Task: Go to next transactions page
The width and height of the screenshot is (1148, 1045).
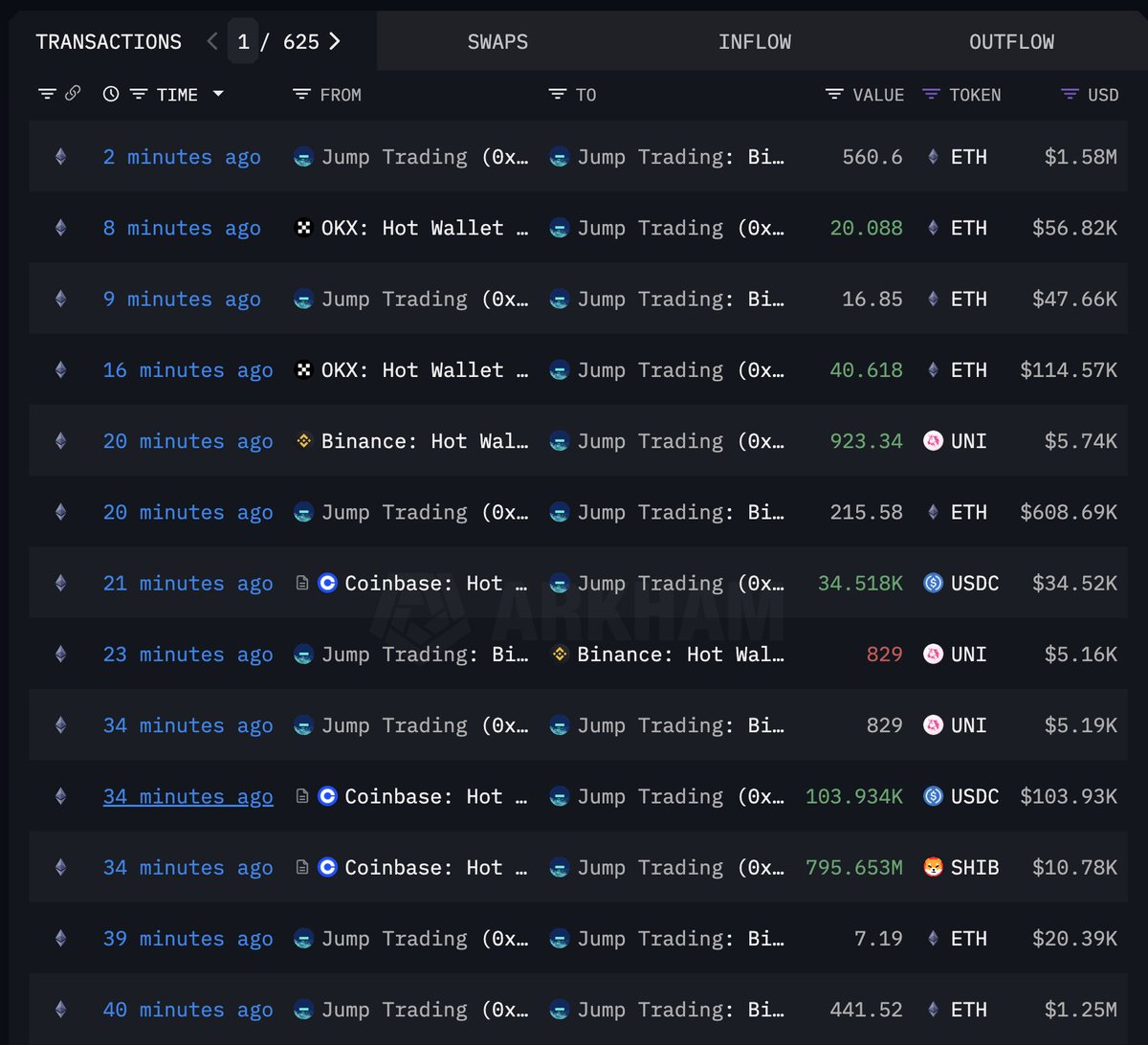Action: 334,41
